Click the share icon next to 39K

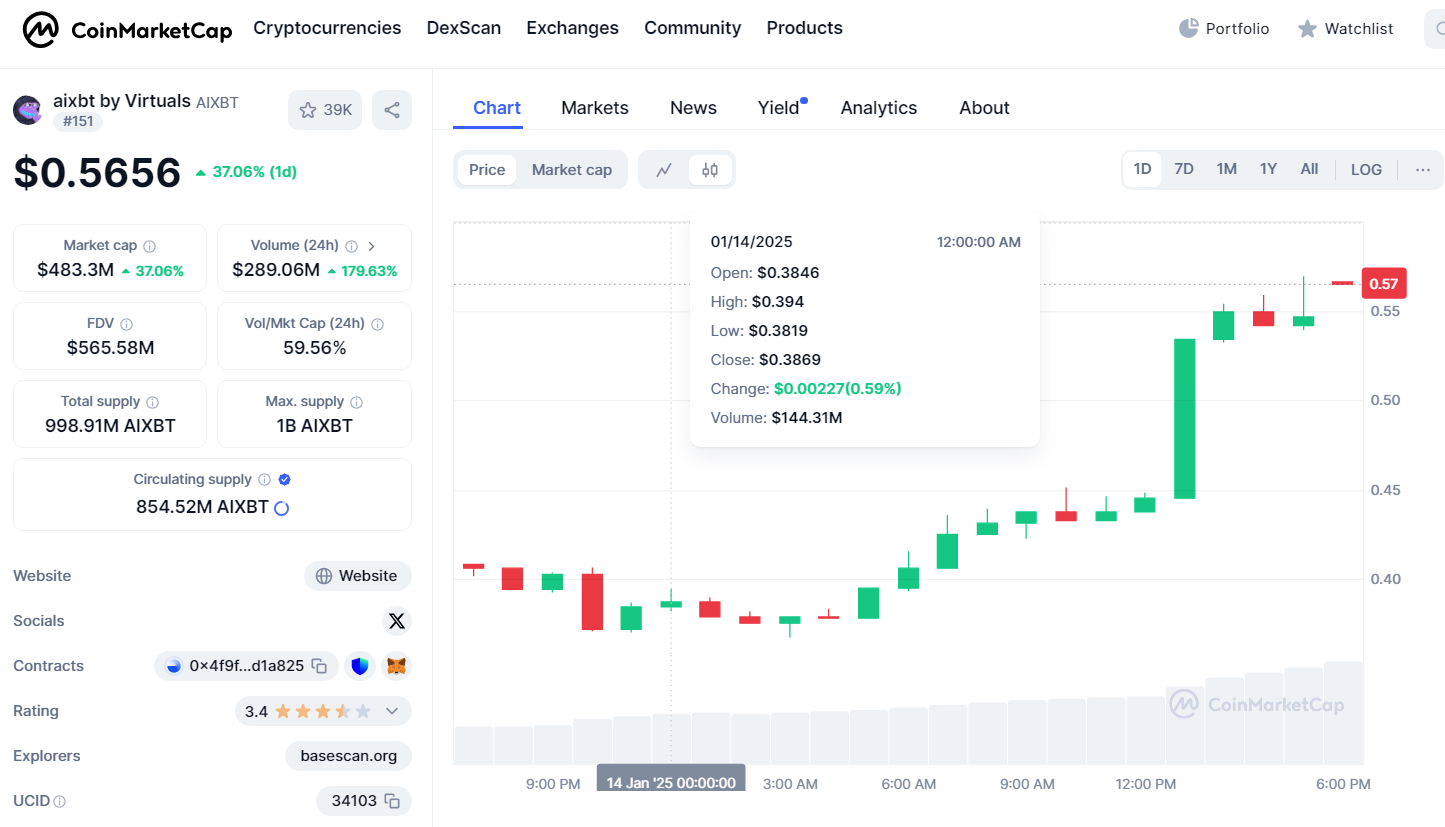click(x=392, y=110)
